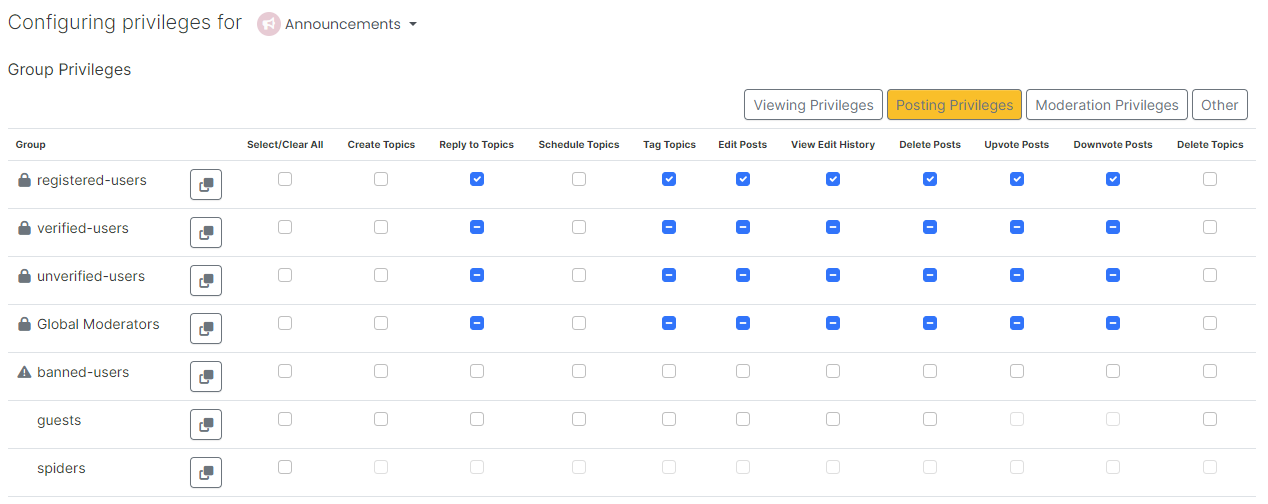Click copy privileges icon for registered-users
This screenshot has height=504, width=1268.
(x=206, y=185)
